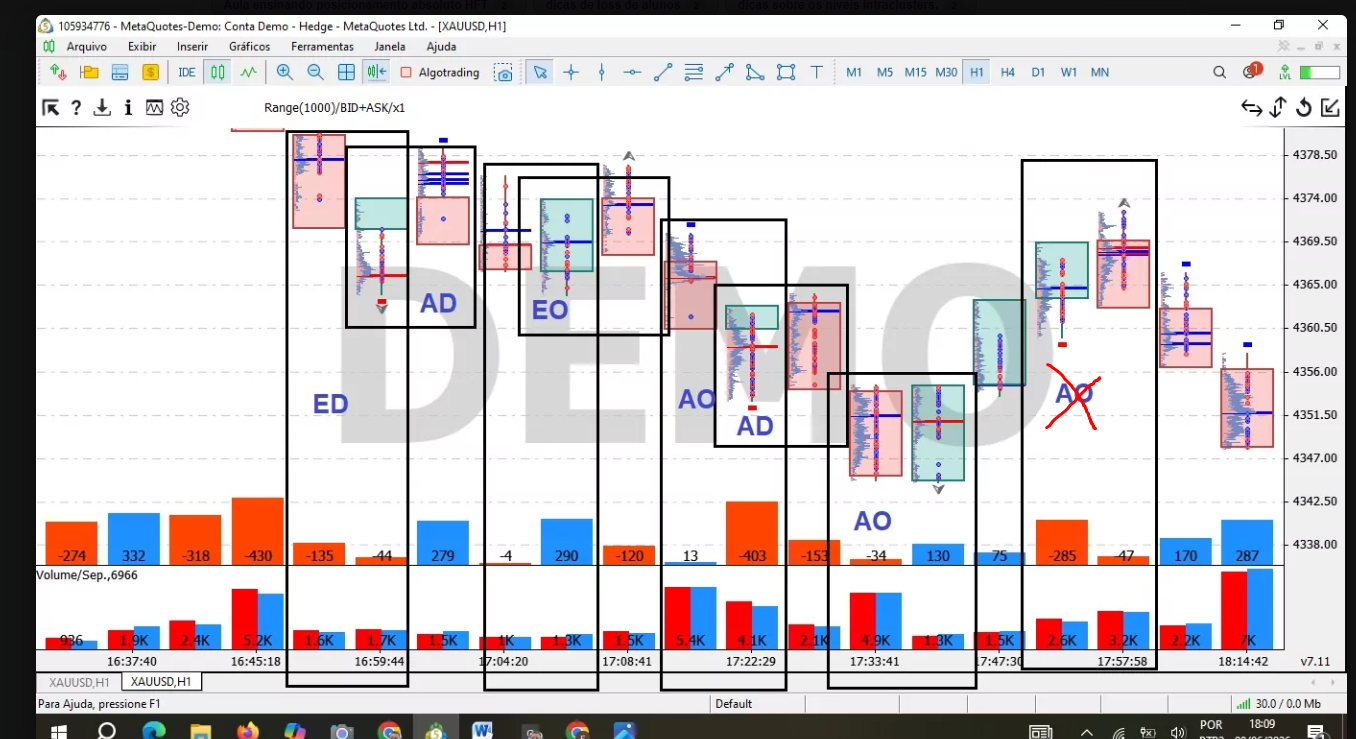
Task: Toggle chart auto-shift button in toolbar
Action: click(x=377, y=72)
